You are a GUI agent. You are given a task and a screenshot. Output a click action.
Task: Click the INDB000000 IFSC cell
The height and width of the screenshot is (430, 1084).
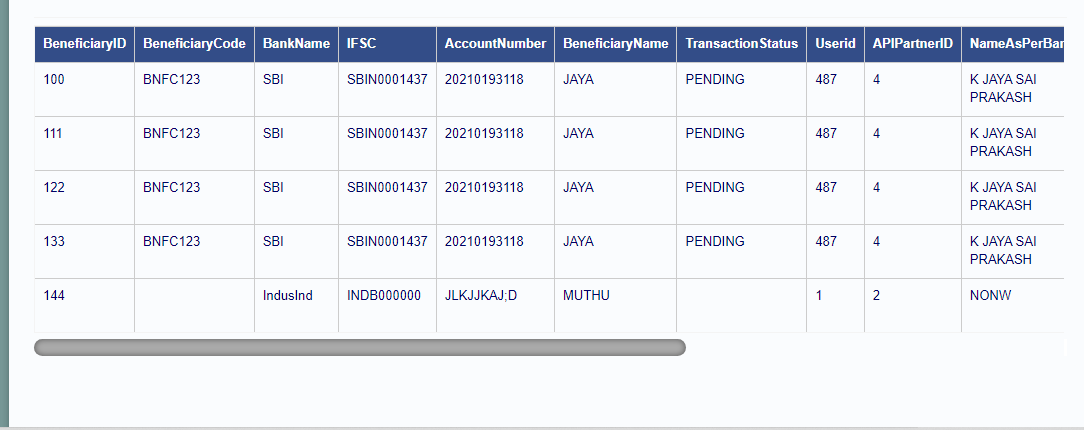387,306
